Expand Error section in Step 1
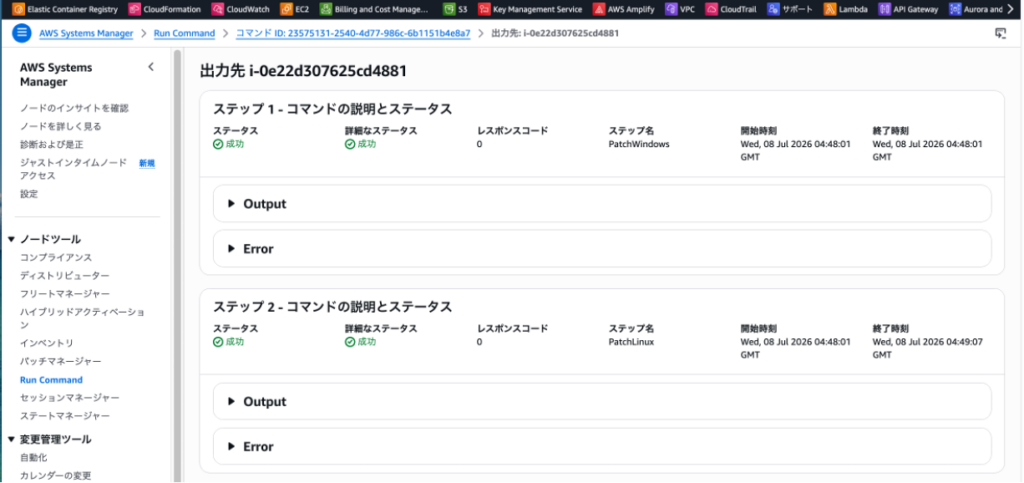Image resolution: width=1024 pixels, height=483 pixels. point(602,249)
